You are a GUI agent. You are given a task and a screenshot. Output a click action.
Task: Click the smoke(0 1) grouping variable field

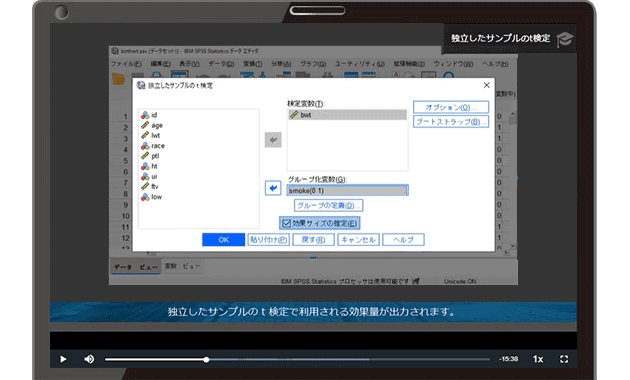point(348,190)
